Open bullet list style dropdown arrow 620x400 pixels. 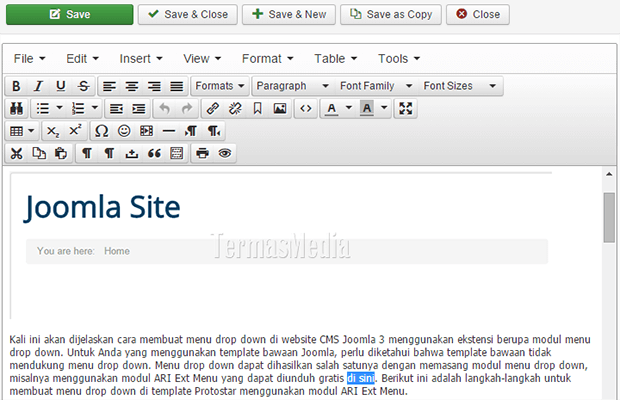[59, 108]
